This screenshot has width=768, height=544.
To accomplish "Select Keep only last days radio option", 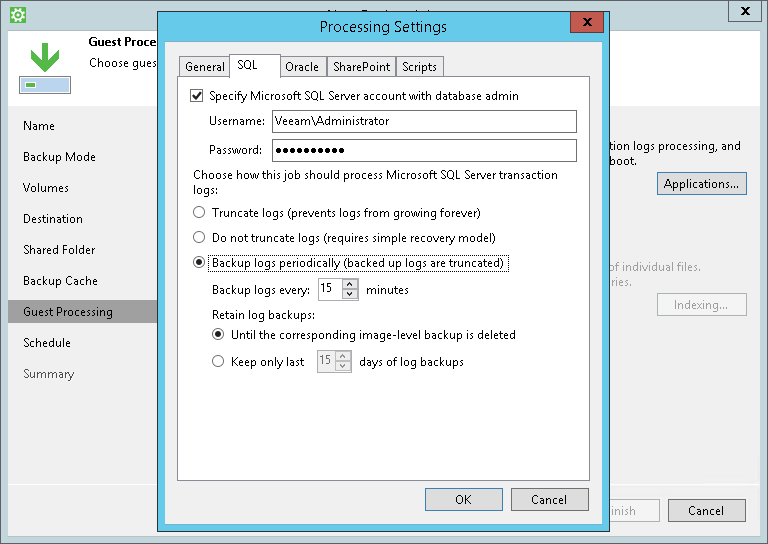I will coord(218,361).
